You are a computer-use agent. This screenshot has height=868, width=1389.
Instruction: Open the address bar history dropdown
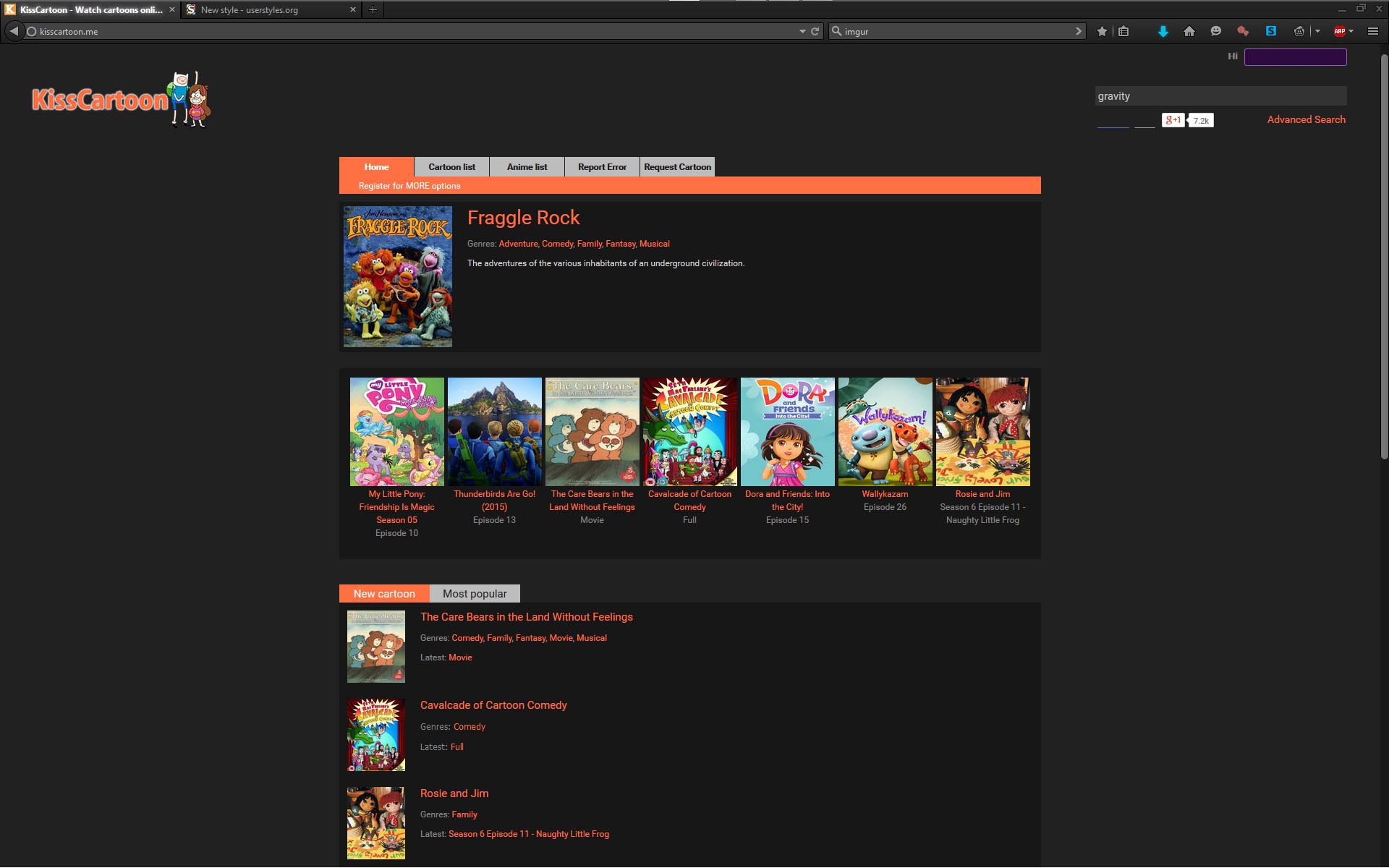click(802, 31)
